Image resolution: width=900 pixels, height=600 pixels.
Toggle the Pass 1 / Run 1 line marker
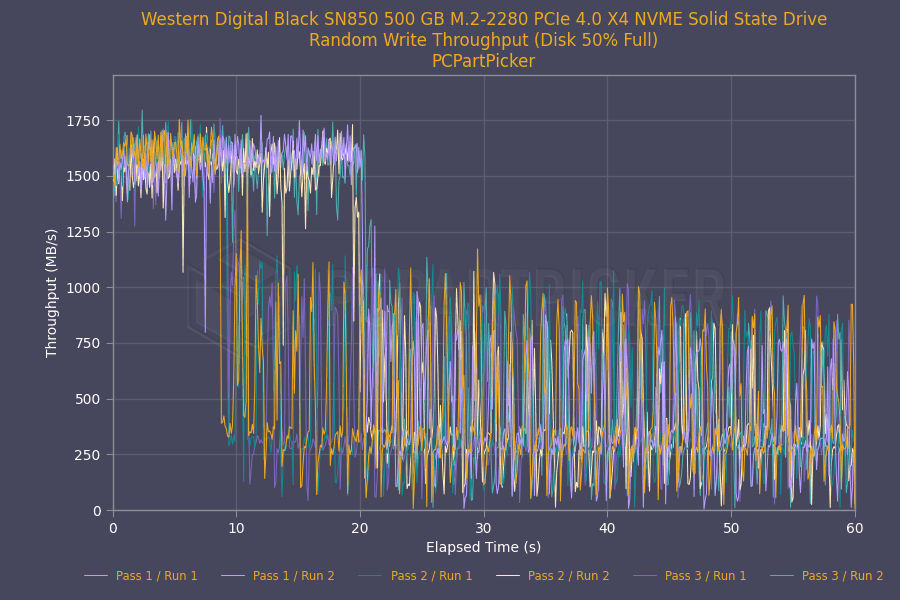tap(96, 575)
